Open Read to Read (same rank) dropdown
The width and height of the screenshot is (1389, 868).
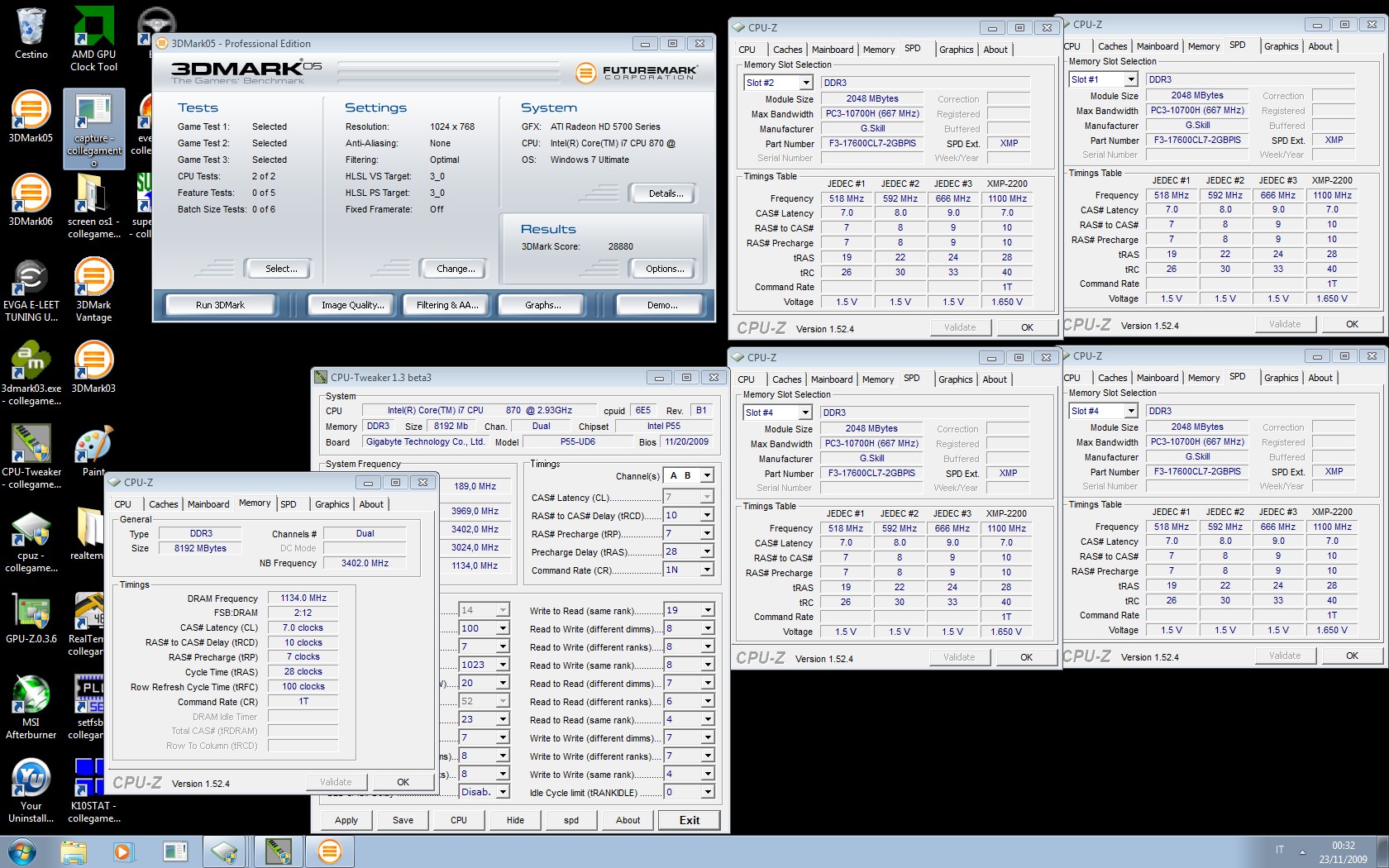(x=707, y=719)
